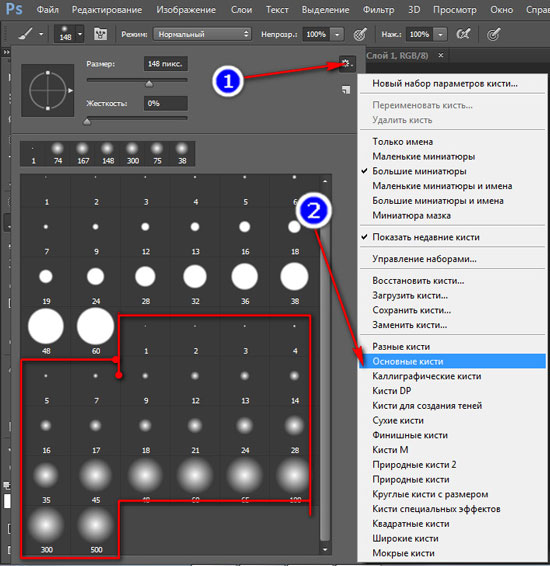Click the Размер size slider handle
Viewport: 550px width, 566px height.
tap(149, 84)
